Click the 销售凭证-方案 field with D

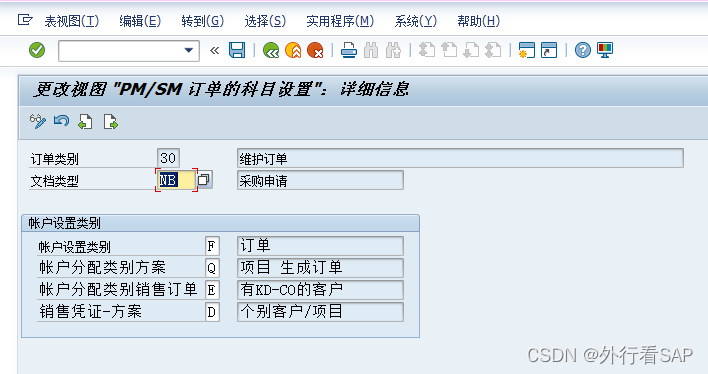tap(212, 312)
